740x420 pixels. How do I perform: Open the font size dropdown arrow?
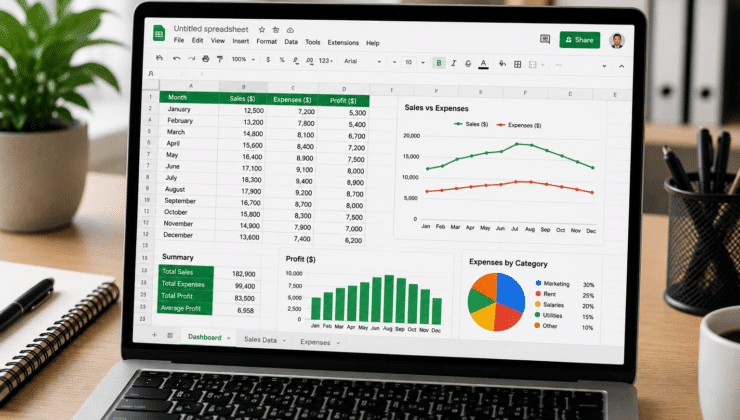423,62
